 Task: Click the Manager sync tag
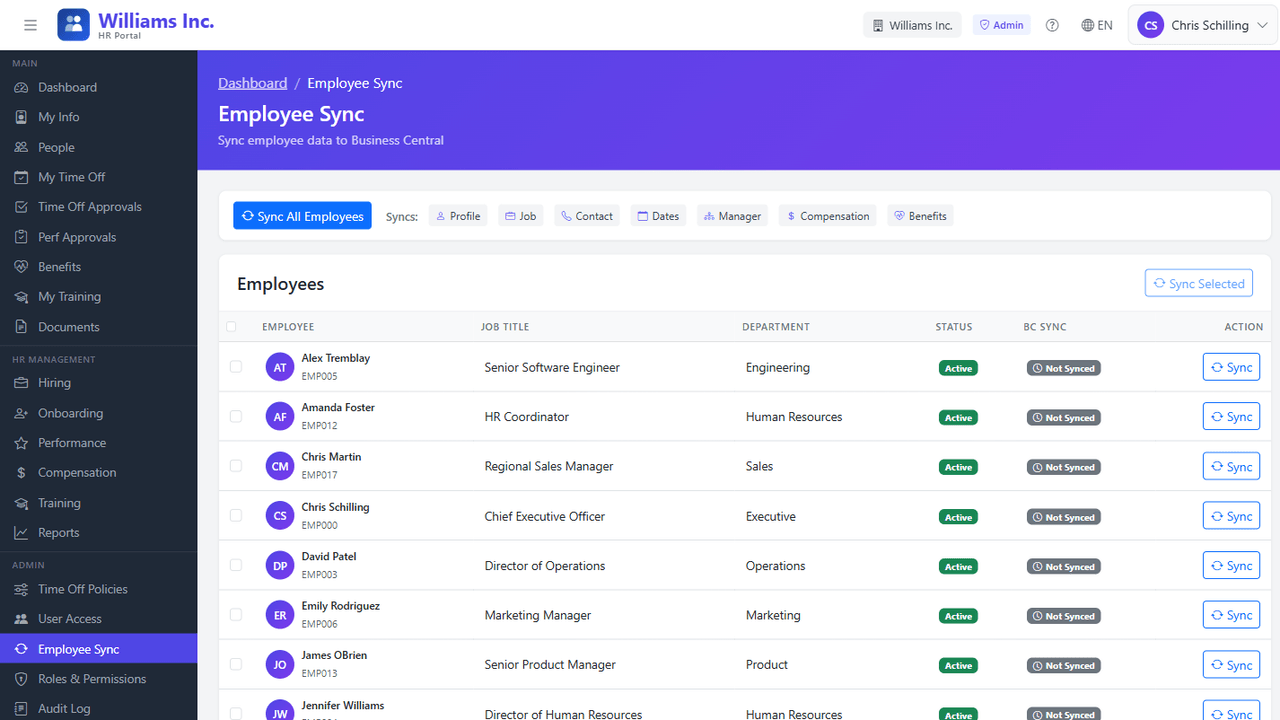(732, 216)
